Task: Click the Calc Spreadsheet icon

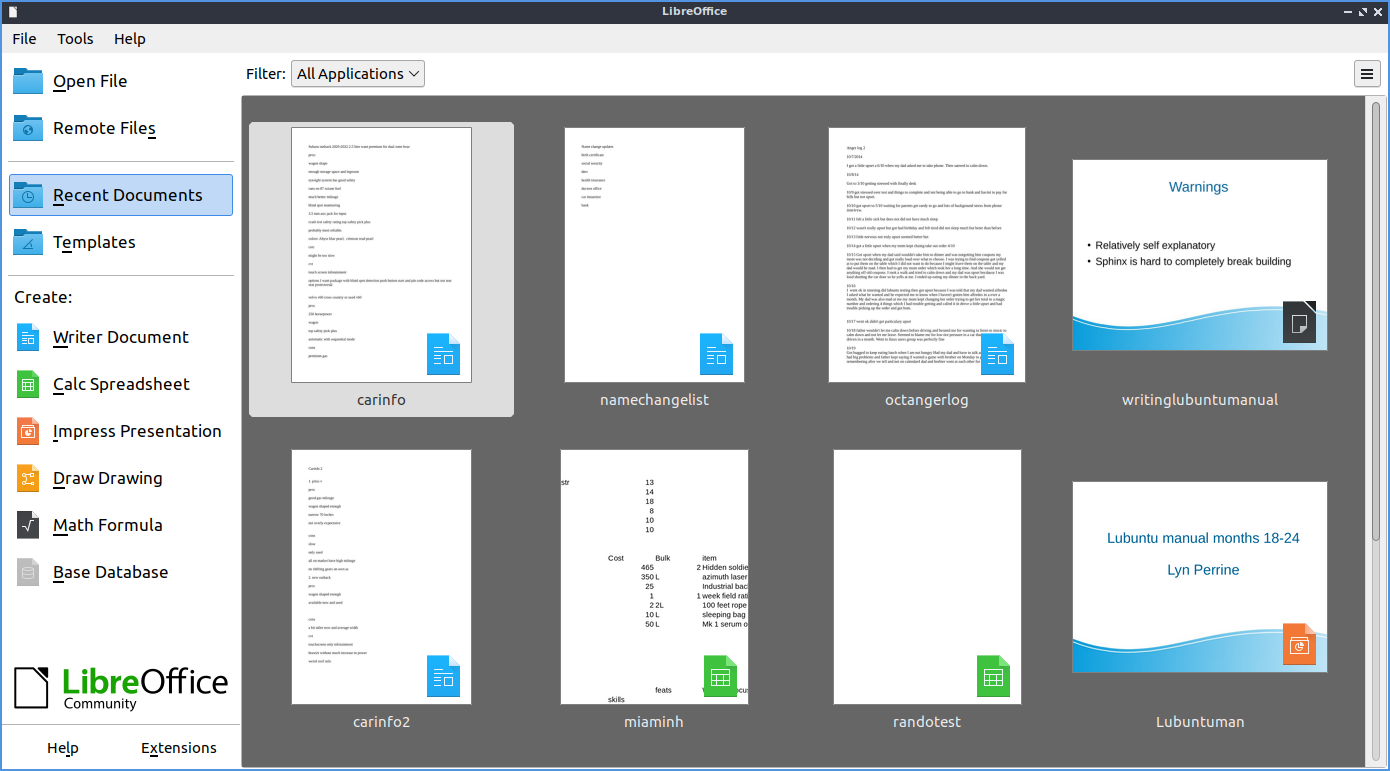Action: [x=28, y=384]
